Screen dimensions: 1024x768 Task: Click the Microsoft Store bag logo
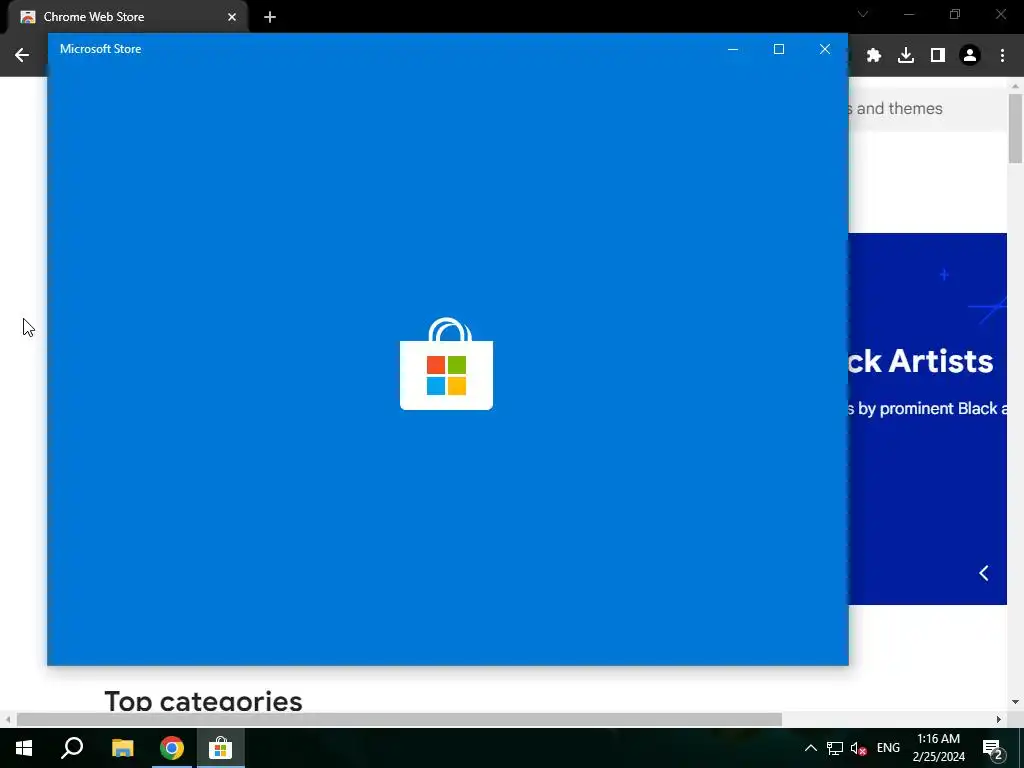(x=447, y=364)
